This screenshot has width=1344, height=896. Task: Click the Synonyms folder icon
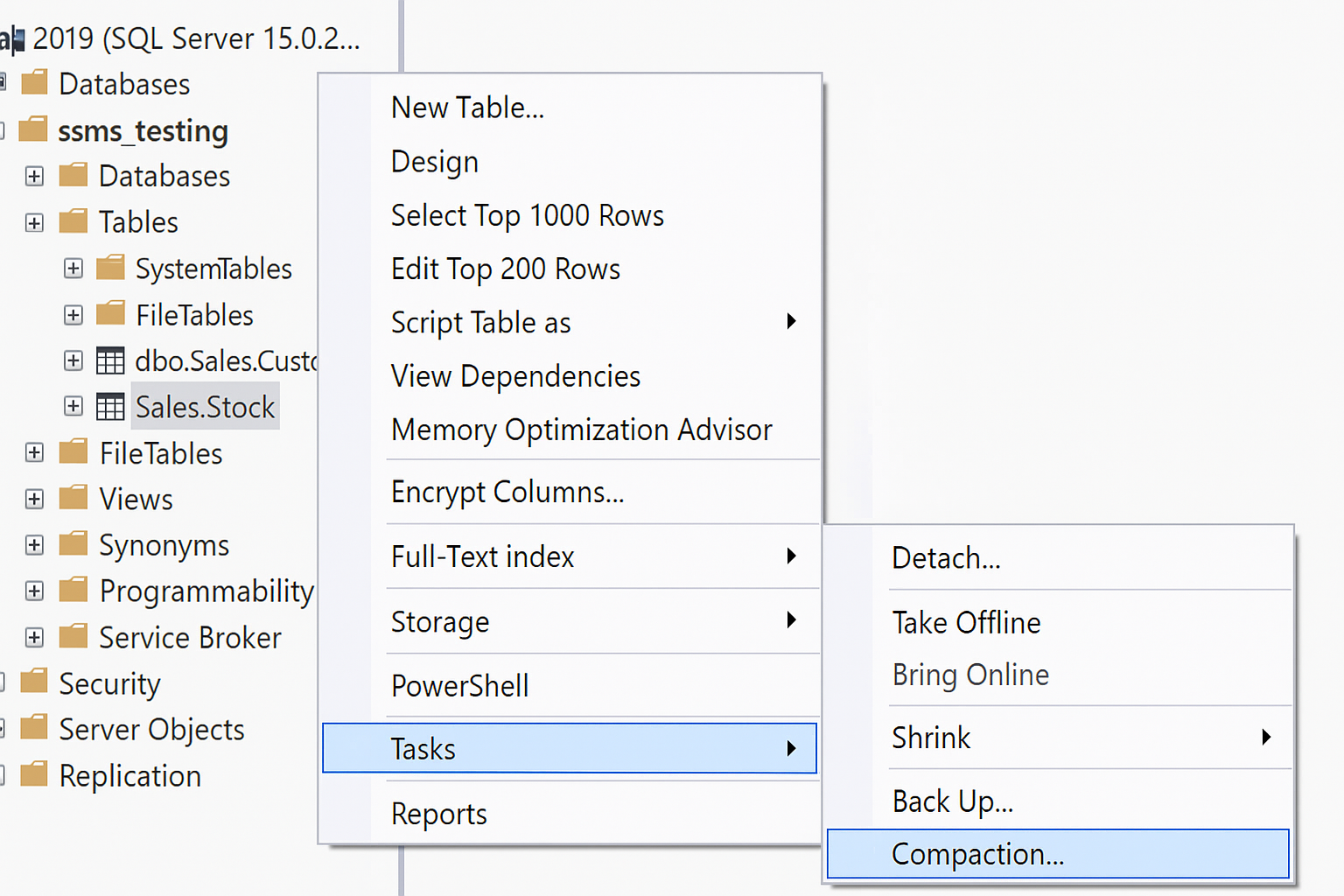tap(73, 544)
